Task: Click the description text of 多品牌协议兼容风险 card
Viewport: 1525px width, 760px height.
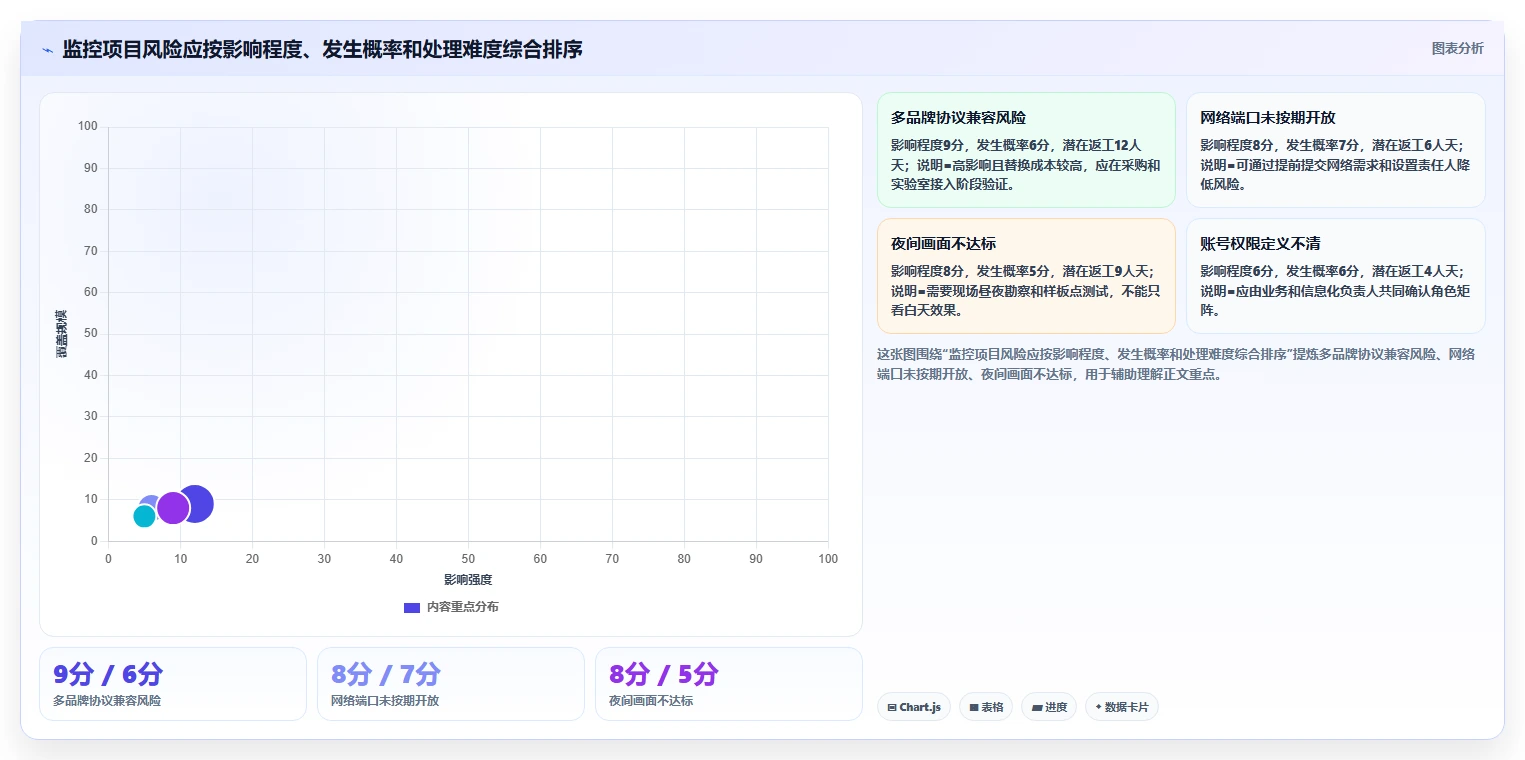Action: [x=1026, y=164]
